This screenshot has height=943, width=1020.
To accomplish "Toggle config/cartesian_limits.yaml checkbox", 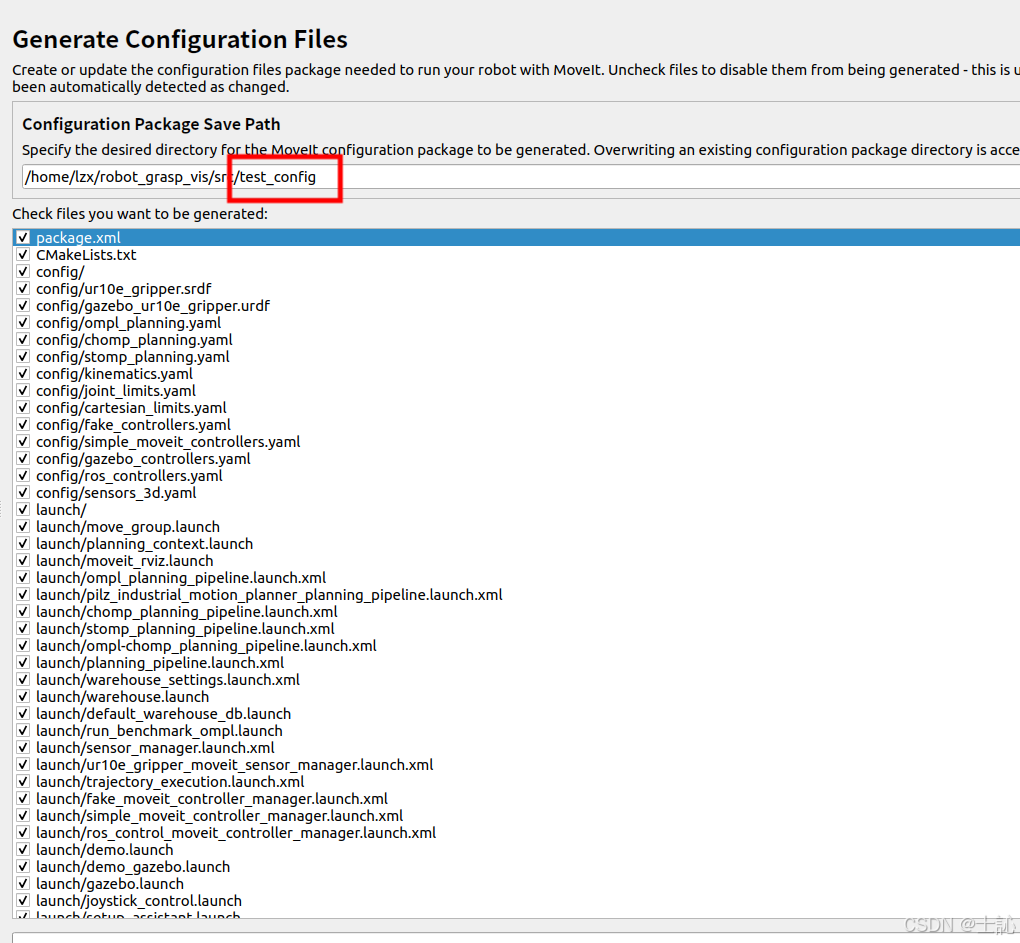I will [23, 407].
